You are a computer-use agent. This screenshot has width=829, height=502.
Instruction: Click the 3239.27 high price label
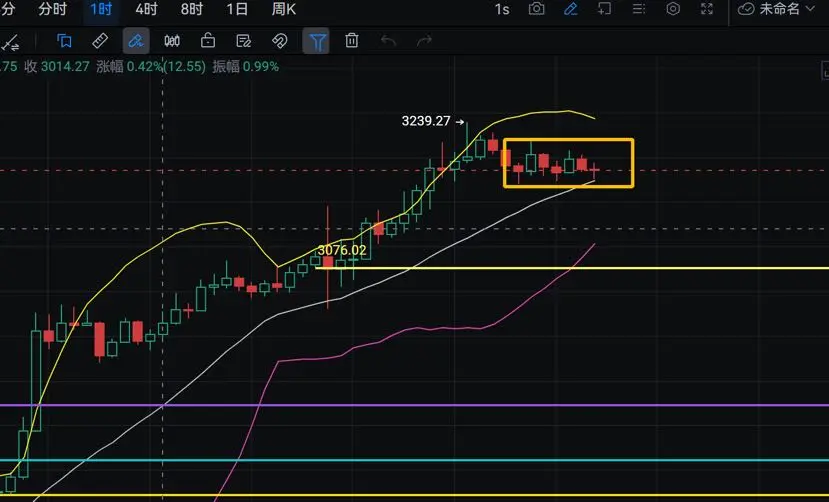coord(426,121)
